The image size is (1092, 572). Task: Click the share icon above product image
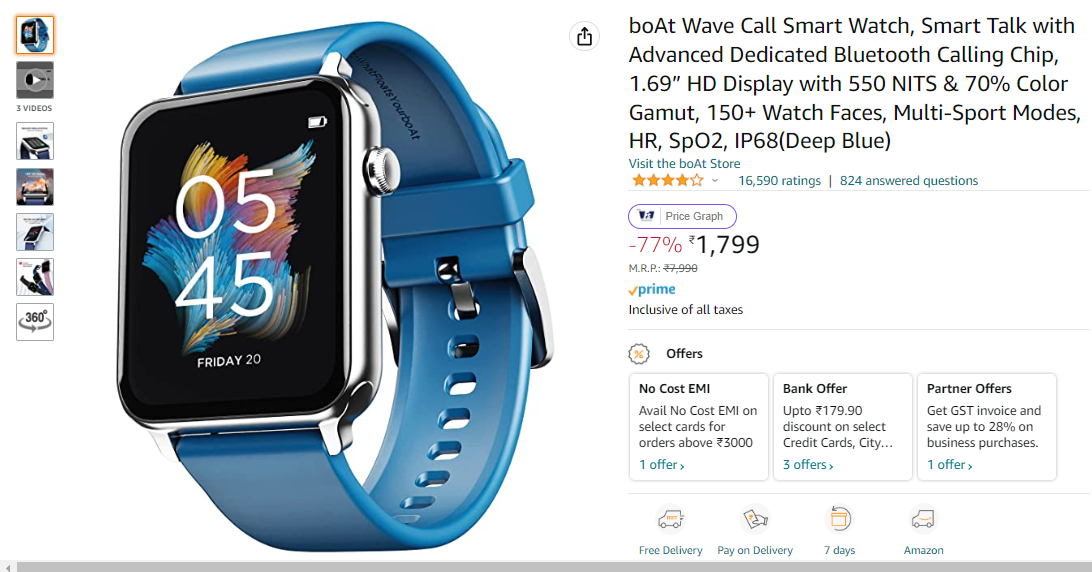tap(584, 36)
